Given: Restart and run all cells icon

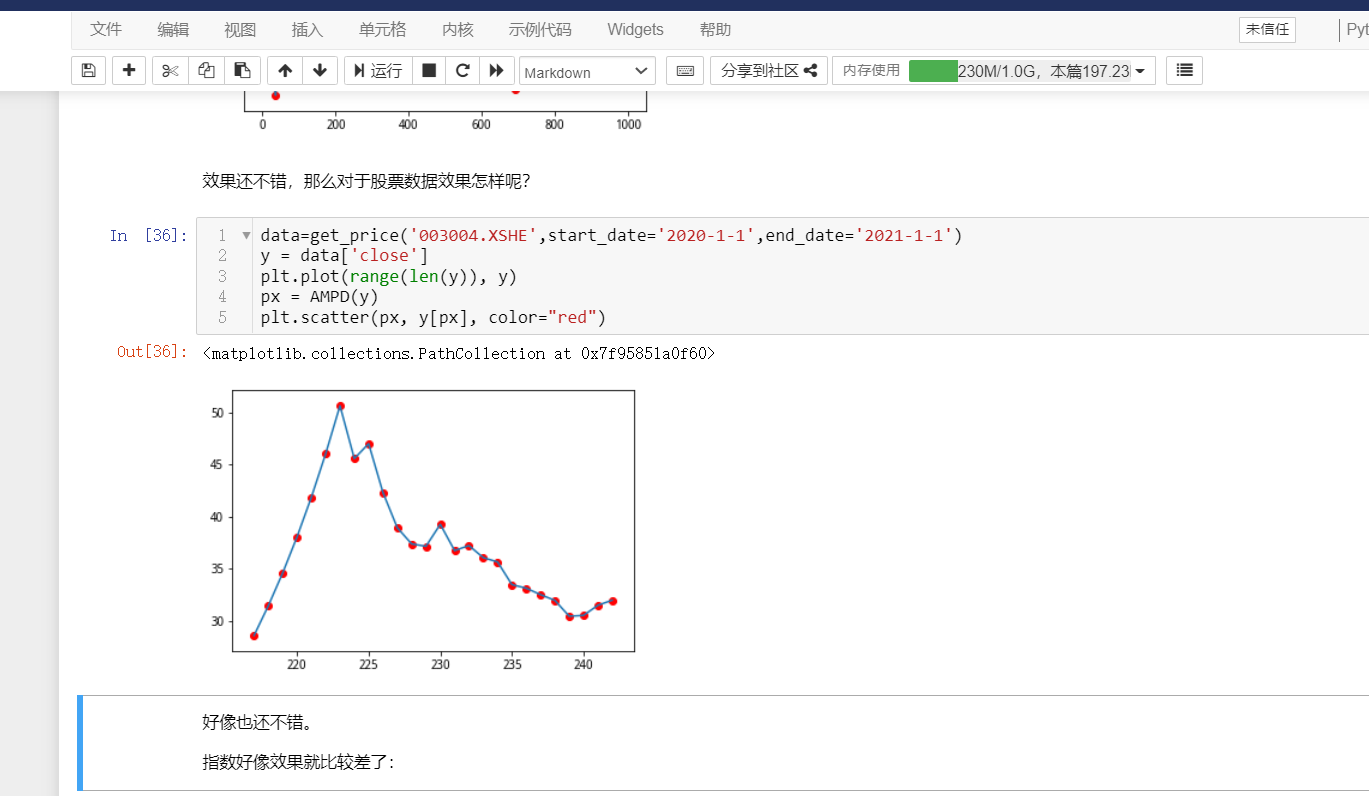Looking at the screenshot, I should pos(496,70).
